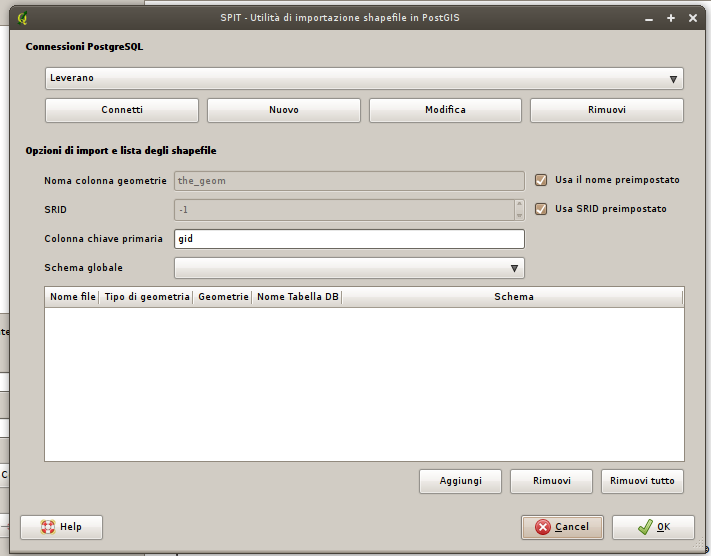Click the Rimuovi tutto button
Viewport: 711px width, 556px height.
642,481
